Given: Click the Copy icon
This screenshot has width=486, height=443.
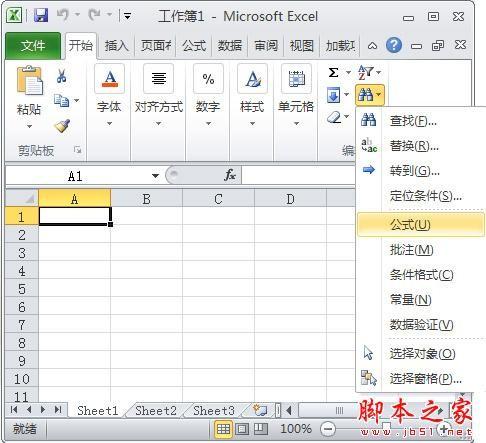Looking at the screenshot, I should (61, 100).
